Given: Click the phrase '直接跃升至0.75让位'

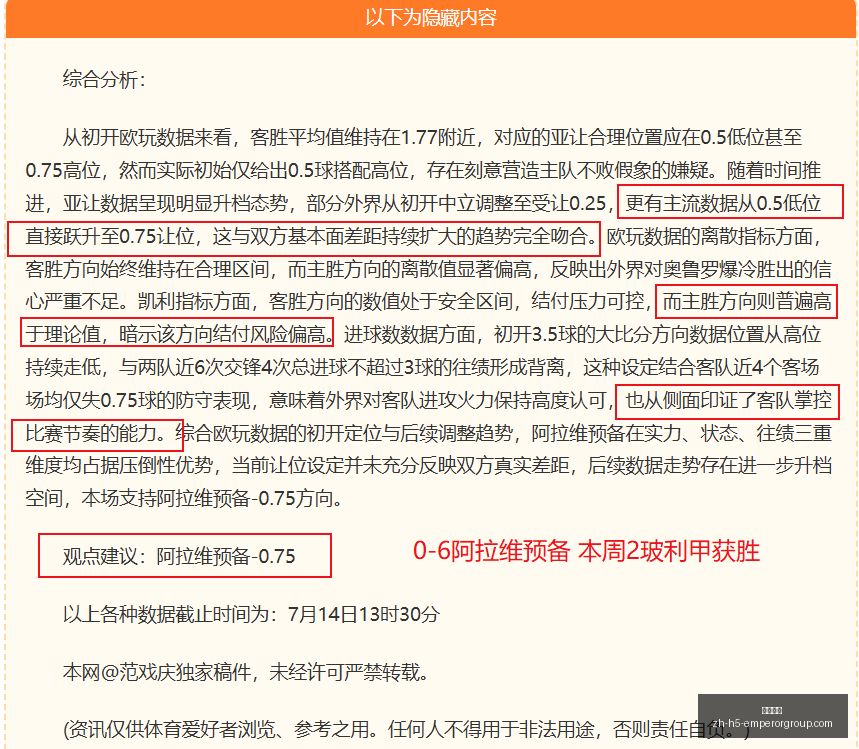Looking at the screenshot, I should 110,236.
